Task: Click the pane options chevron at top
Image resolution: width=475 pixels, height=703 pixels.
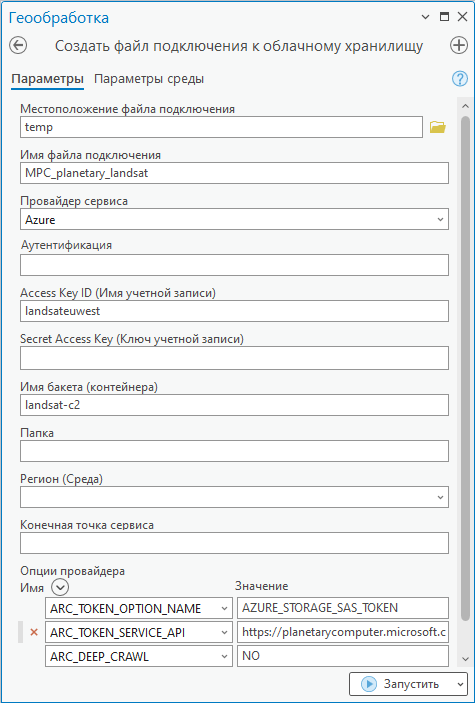Action: 425,17
